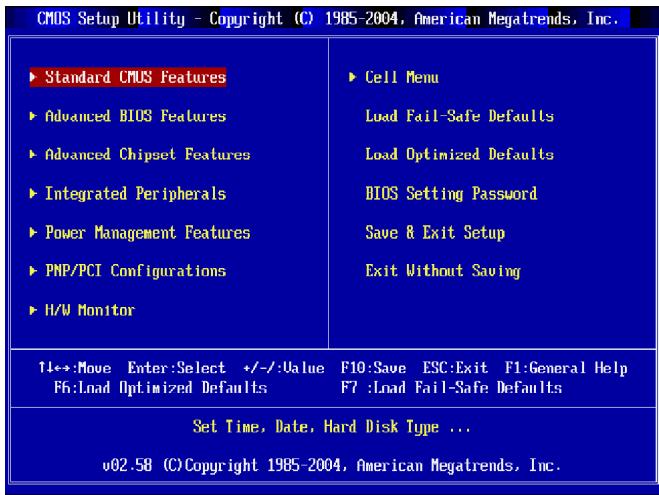Select Integrated Peripherals entry
The width and height of the screenshot is (659, 495).
(x=135, y=194)
